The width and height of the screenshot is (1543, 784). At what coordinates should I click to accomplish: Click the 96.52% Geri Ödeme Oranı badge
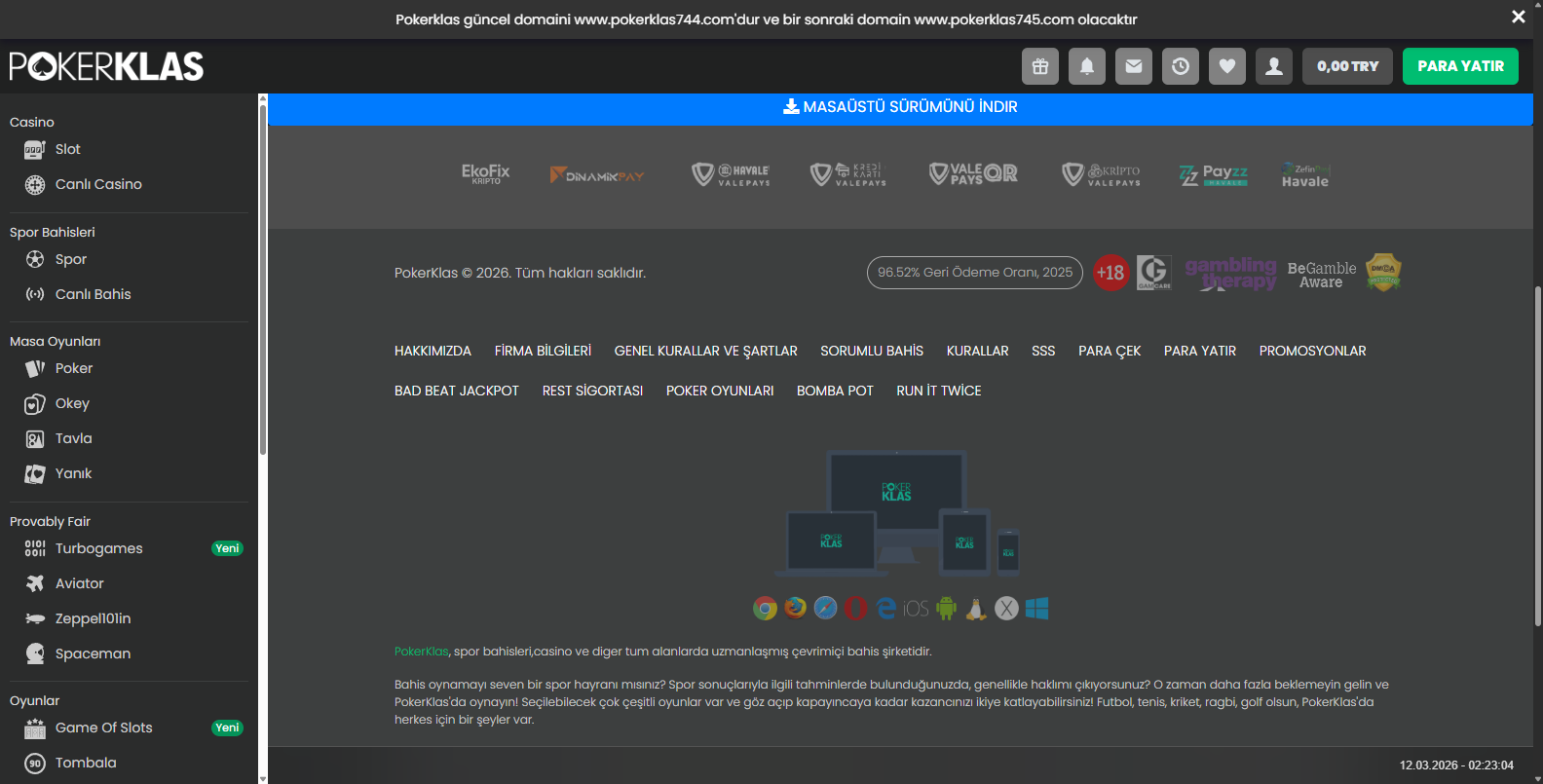[975, 273]
